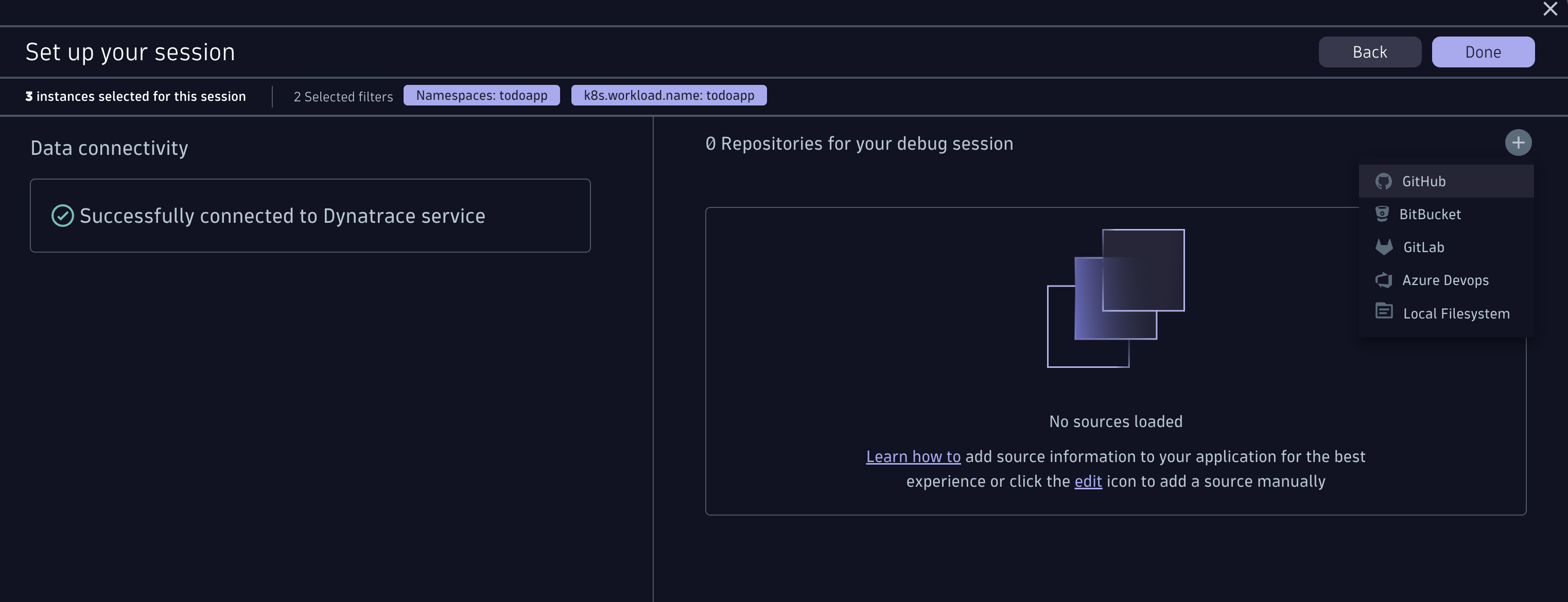
Task: Select Azure Devops menu entry
Action: click(1445, 280)
